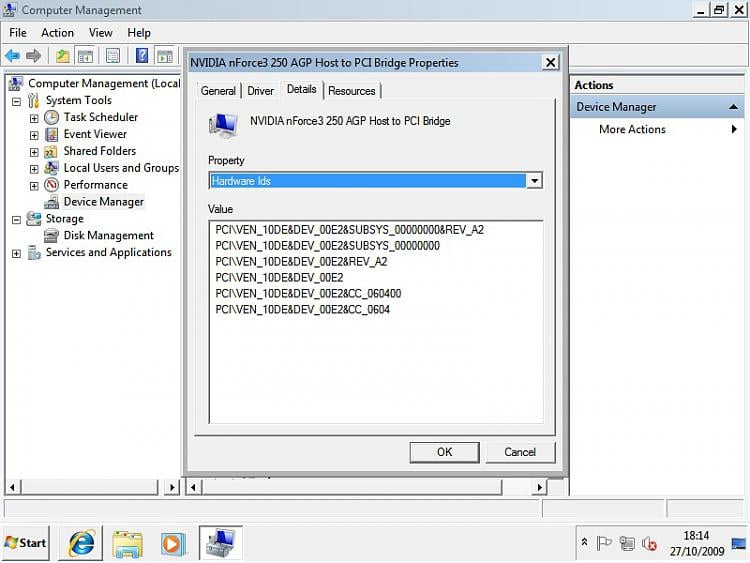
Task: Click the Start button
Action: tap(26, 543)
